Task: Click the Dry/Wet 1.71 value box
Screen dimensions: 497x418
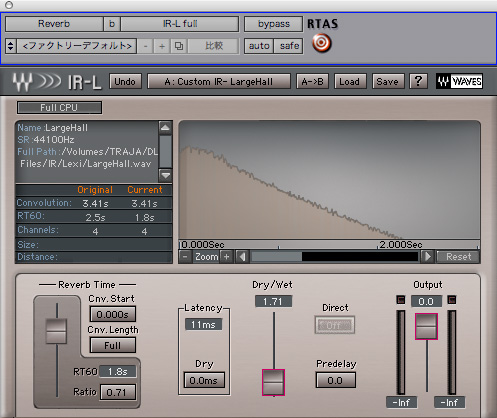Action: point(273,301)
